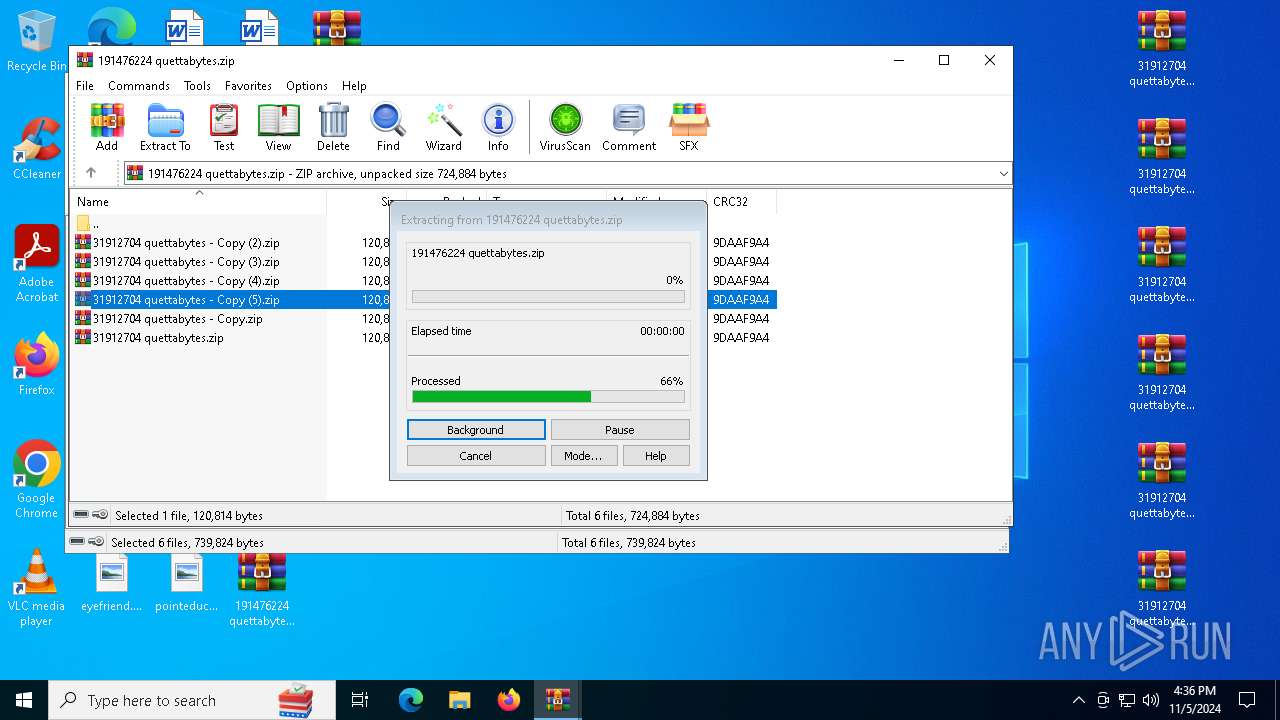Start VirusScan on the archive

pyautogui.click(x=565, y=127)
